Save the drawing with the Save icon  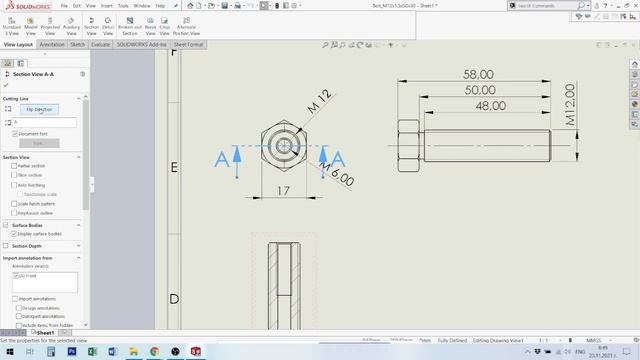224,6
